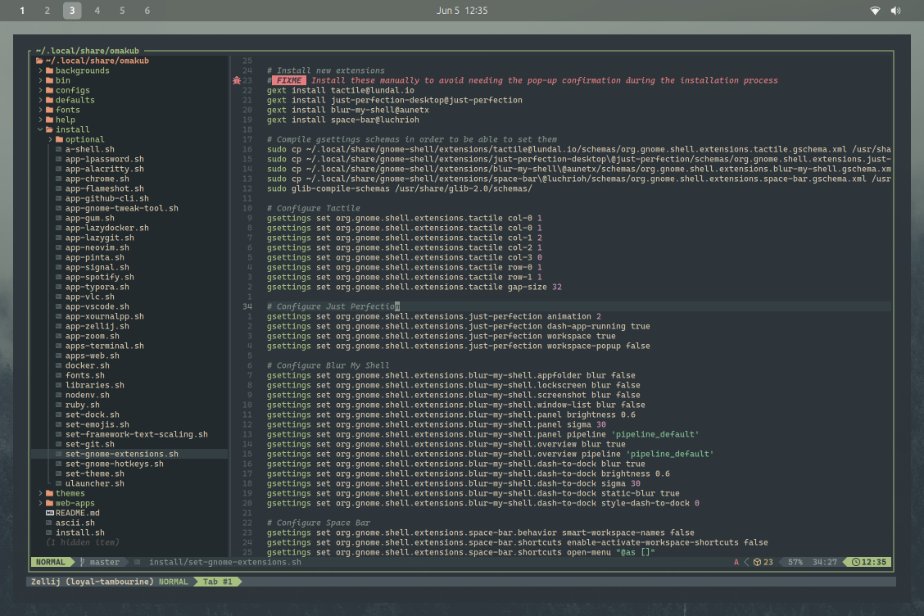Image resolution: width=924 pixels, height=616 pixels.
Task: Collapse the install folder chevron
Action: coord(40,130)
